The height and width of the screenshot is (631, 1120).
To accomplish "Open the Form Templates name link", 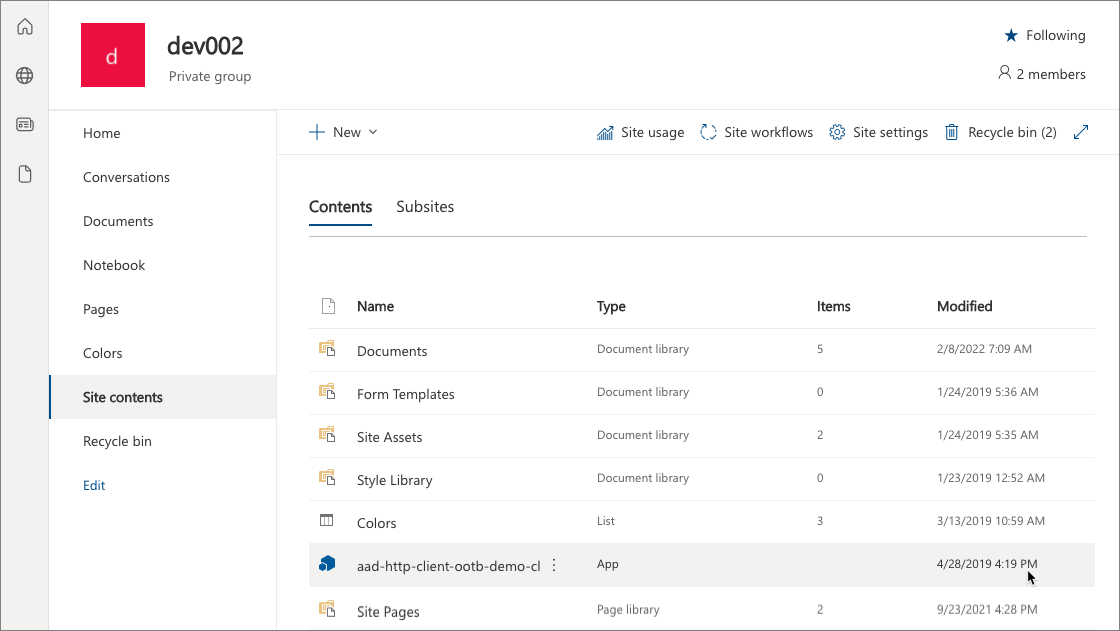I will pos(406,394).
